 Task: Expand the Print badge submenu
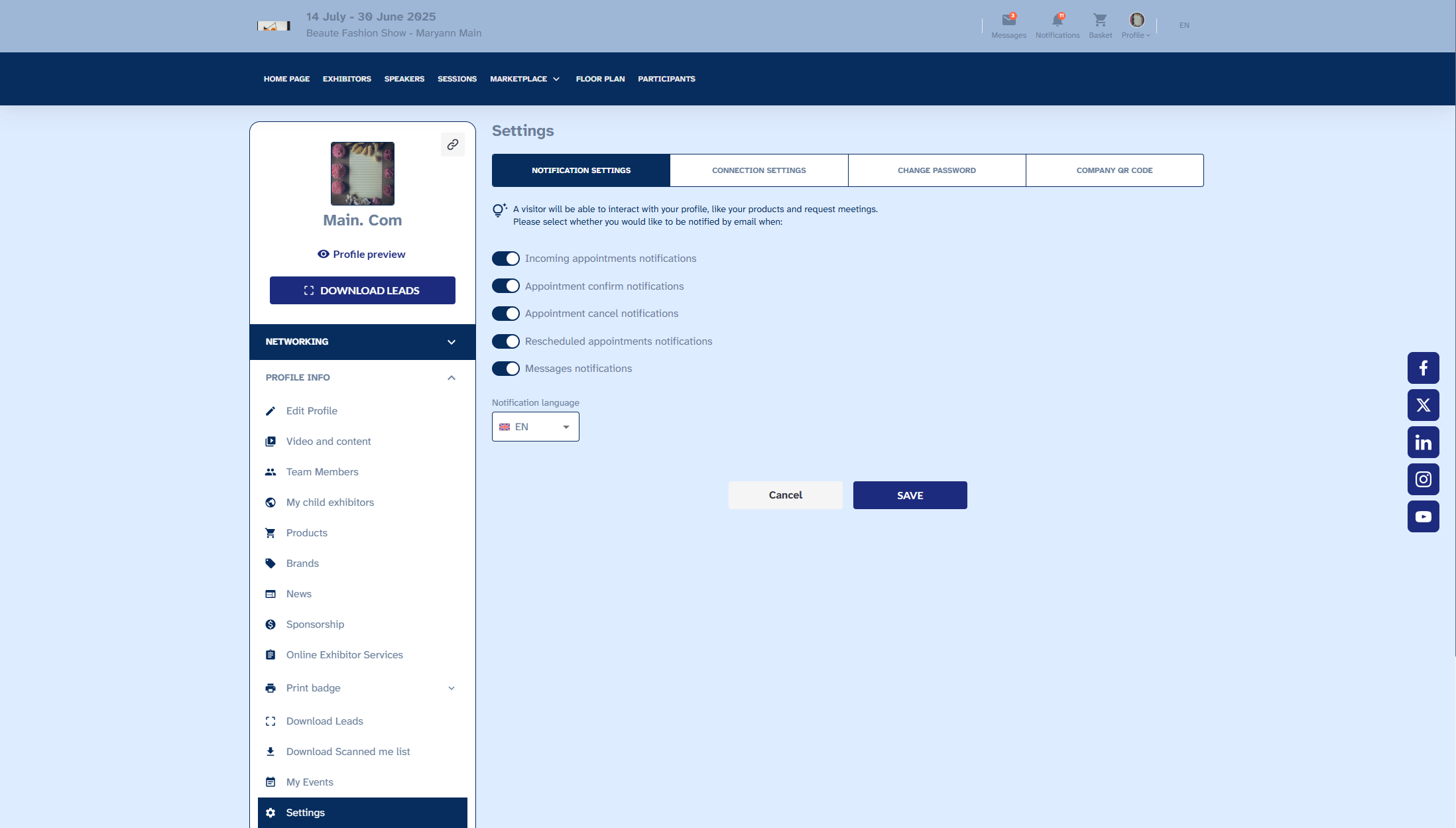pyautogui.click(x=451, y=688)
